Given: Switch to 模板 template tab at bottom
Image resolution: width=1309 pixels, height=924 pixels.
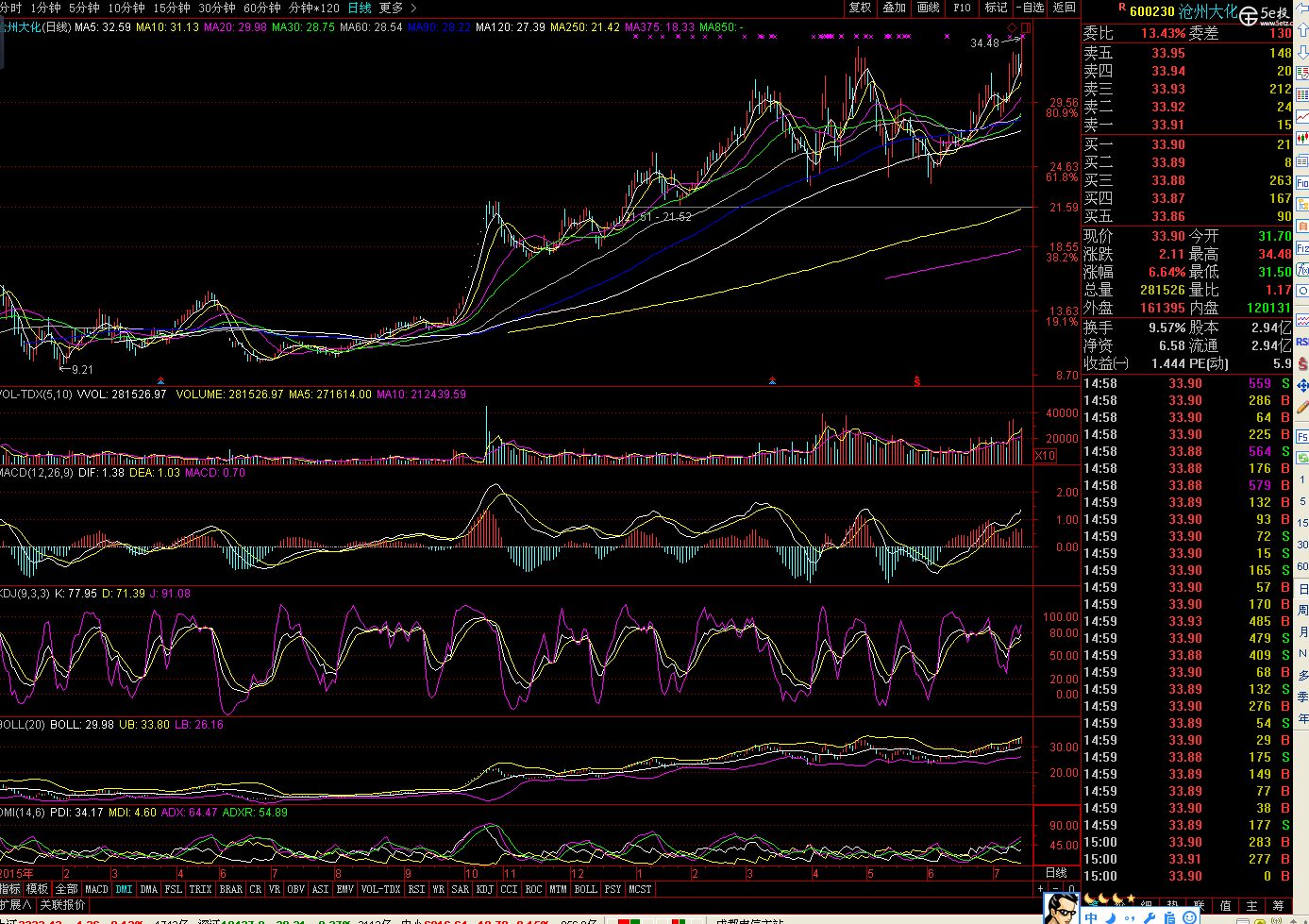Looking at the screenshot, I should [37, 889].
